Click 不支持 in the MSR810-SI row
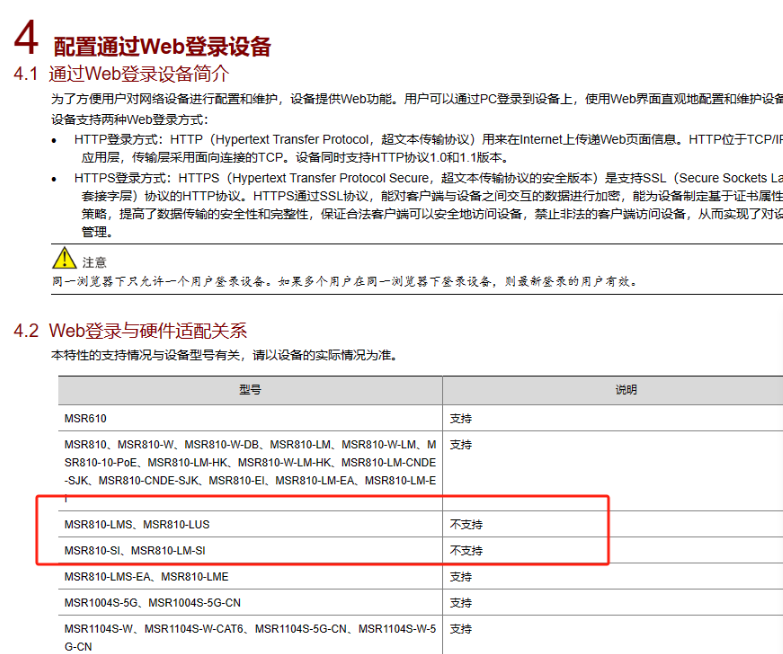 (x=466, y=551)
